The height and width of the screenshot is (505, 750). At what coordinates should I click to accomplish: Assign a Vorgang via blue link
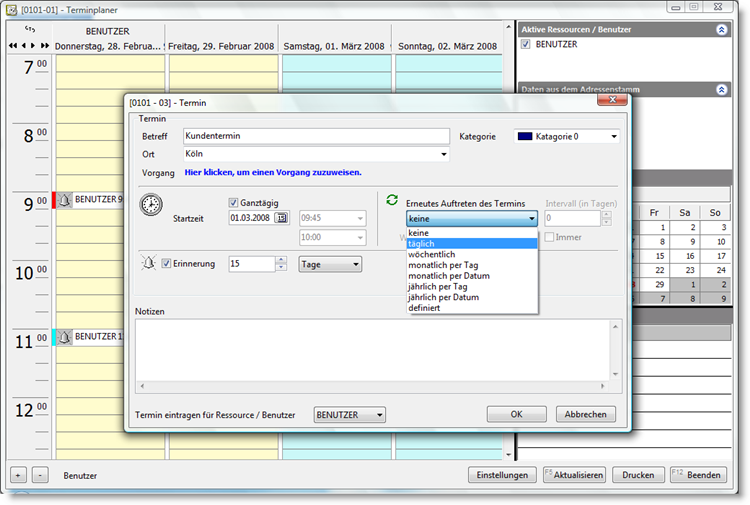(273, 172)
